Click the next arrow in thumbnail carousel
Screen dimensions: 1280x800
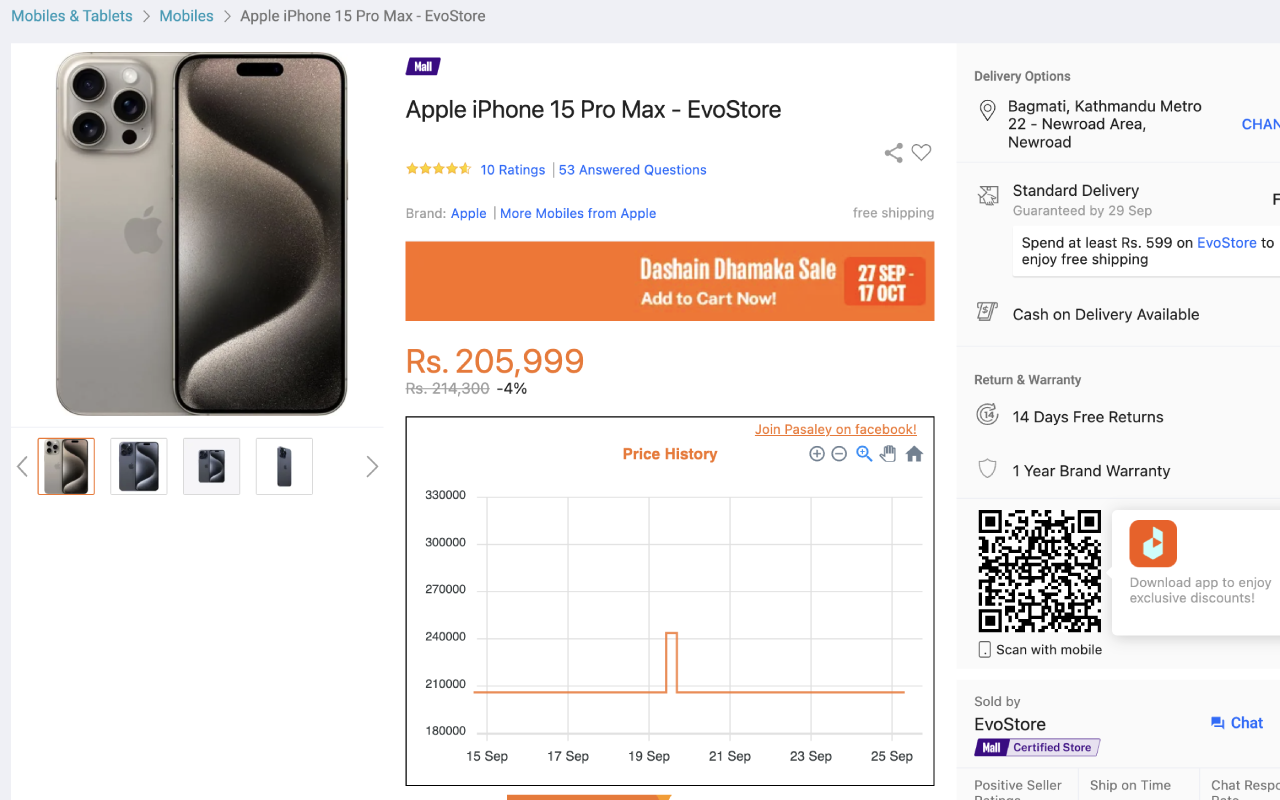pyautogui.click(x=372, y=466)
